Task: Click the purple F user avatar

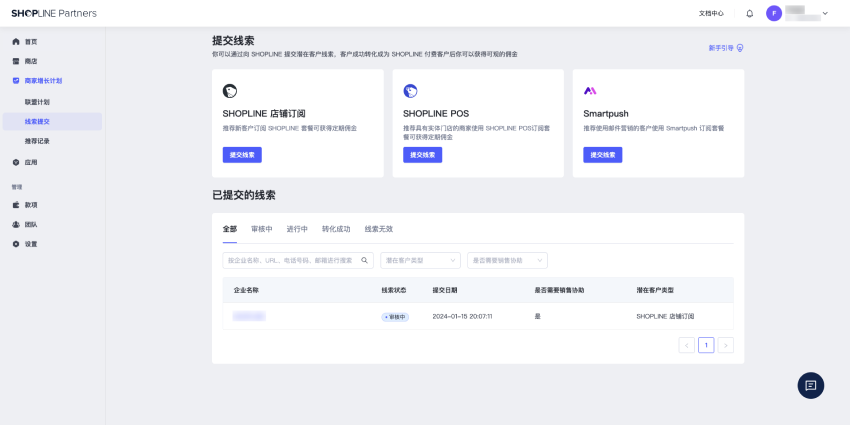Action: pyautogui.click(x=774, y=14)
